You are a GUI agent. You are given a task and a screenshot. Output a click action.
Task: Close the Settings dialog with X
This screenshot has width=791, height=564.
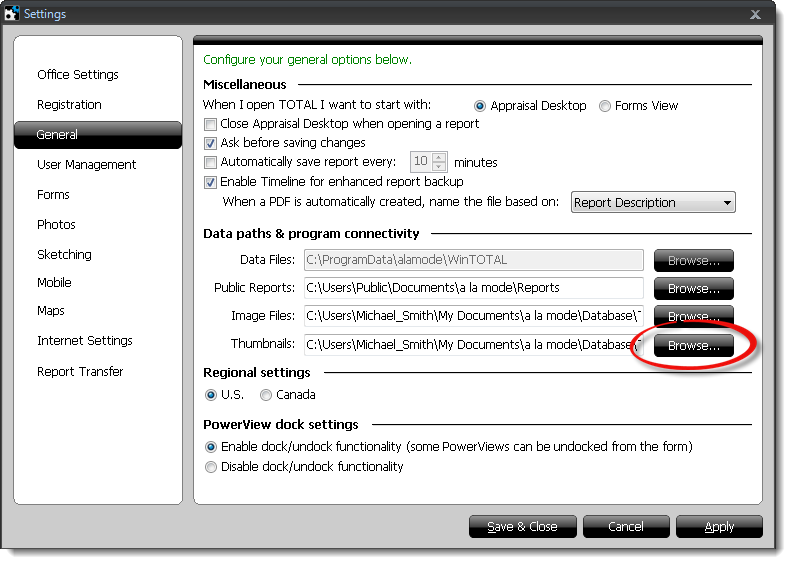[755, 14]
